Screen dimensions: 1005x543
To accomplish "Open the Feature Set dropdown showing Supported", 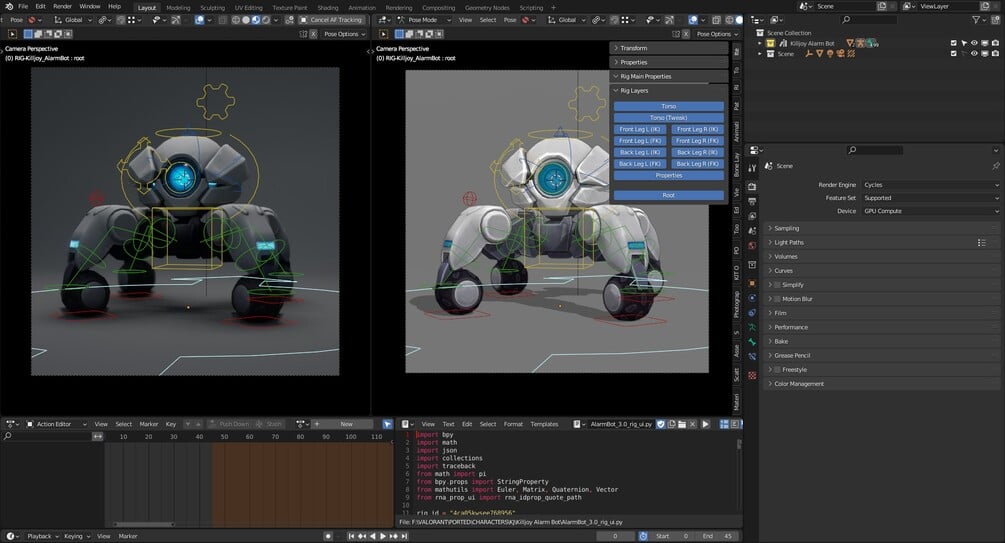I will (931, 198).
